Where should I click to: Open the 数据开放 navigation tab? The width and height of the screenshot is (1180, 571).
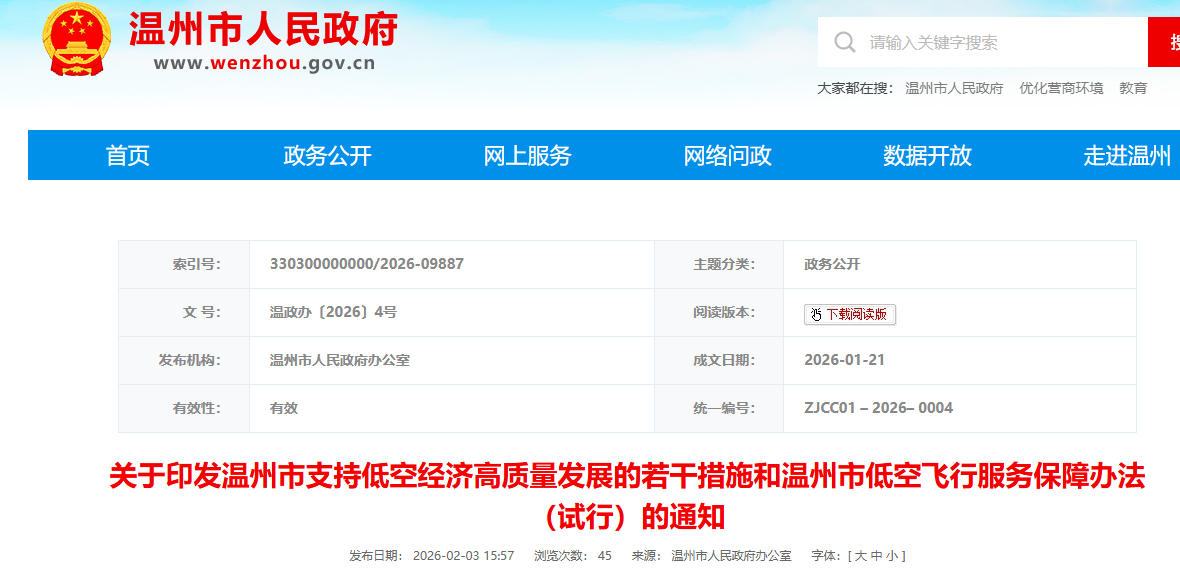(927, 156)
